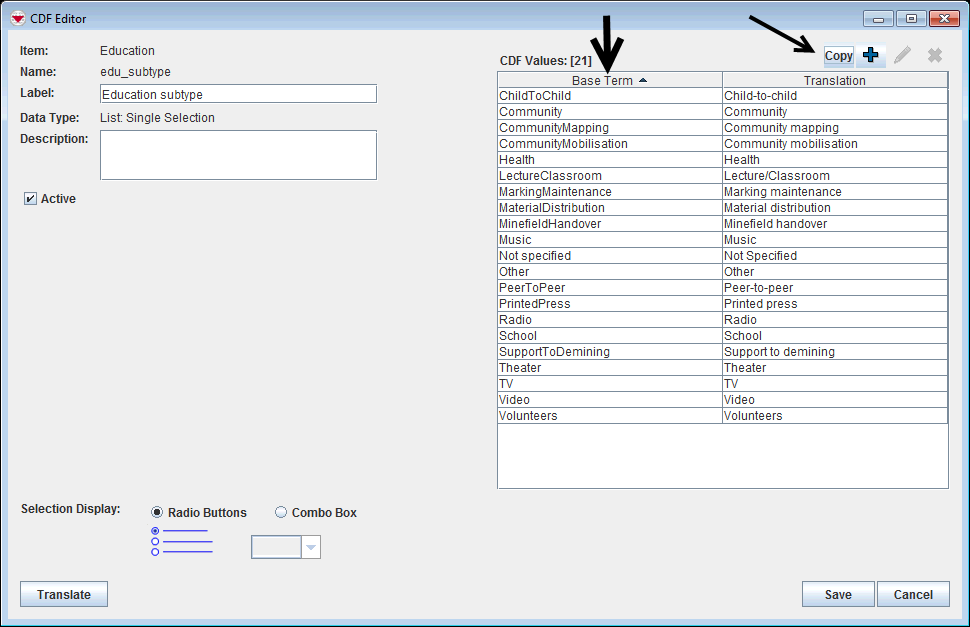
Task: Click the pencil edit value icon
Action: (903, 56)
